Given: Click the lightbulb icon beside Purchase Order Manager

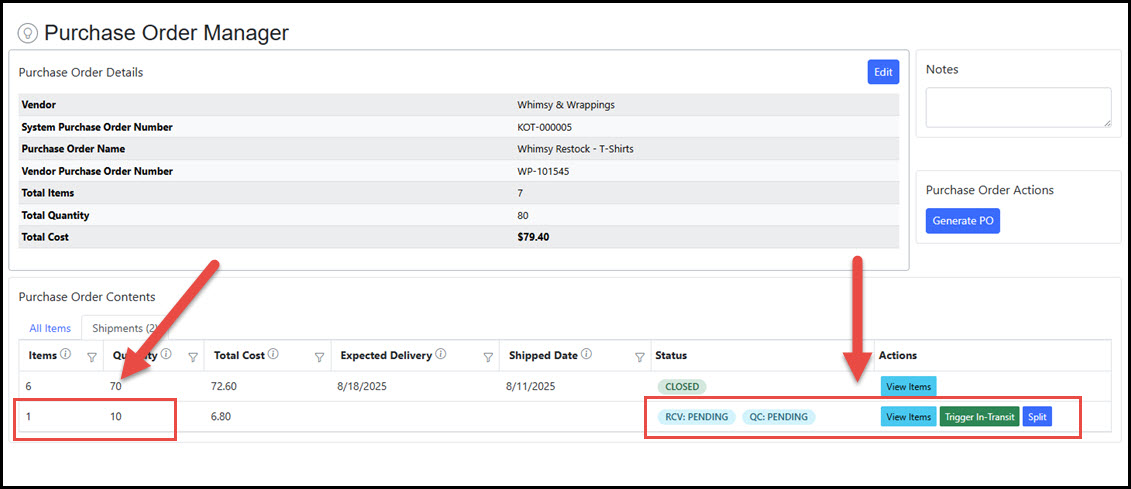Looking at the screenshot, I should click(x=28, y=33).
